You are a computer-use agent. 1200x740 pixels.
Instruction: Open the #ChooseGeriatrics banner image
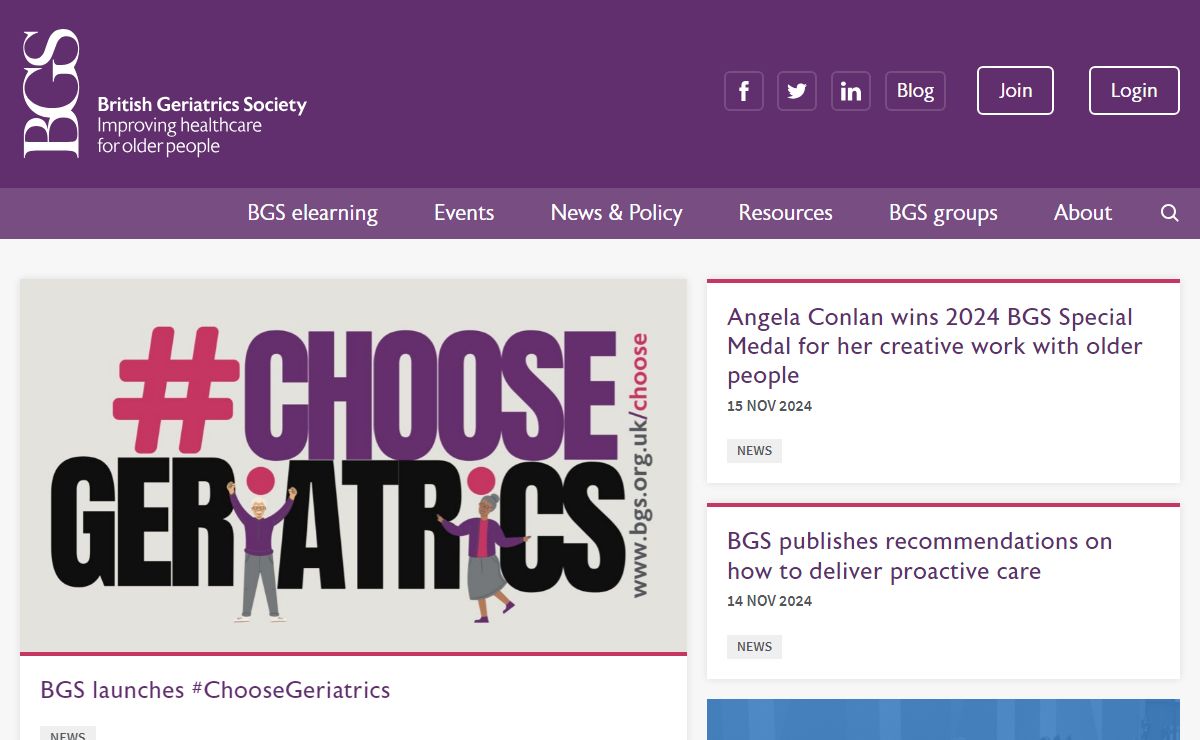point(353,466)
